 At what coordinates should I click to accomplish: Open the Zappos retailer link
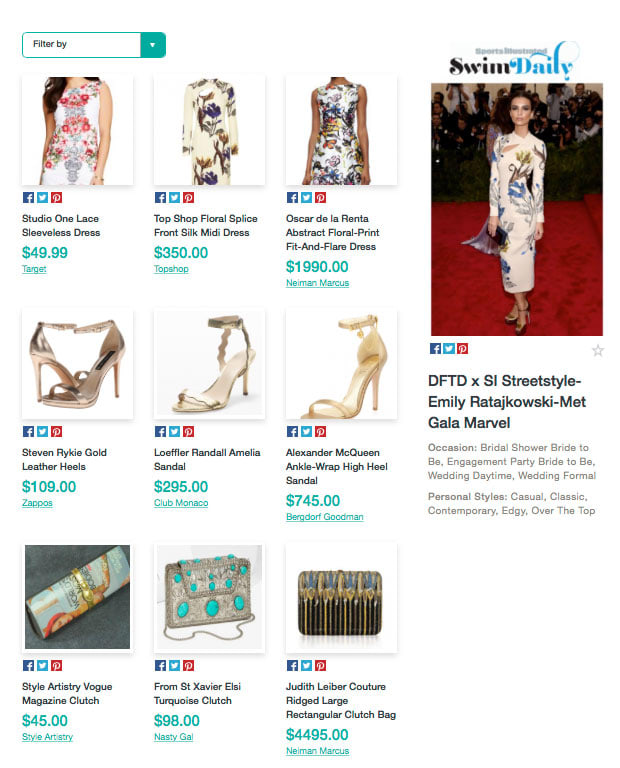(37, 503)
